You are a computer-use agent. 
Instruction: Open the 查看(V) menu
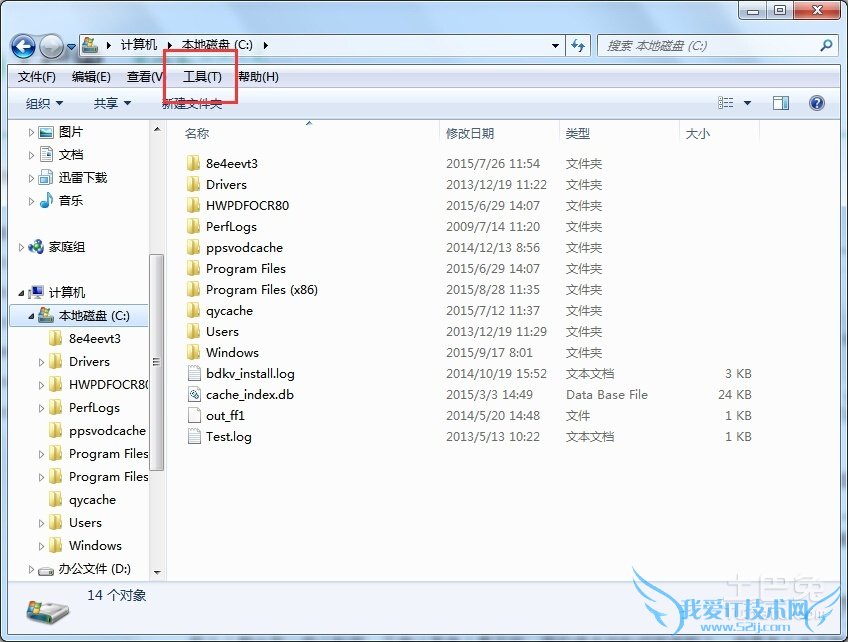click(144, 77)
